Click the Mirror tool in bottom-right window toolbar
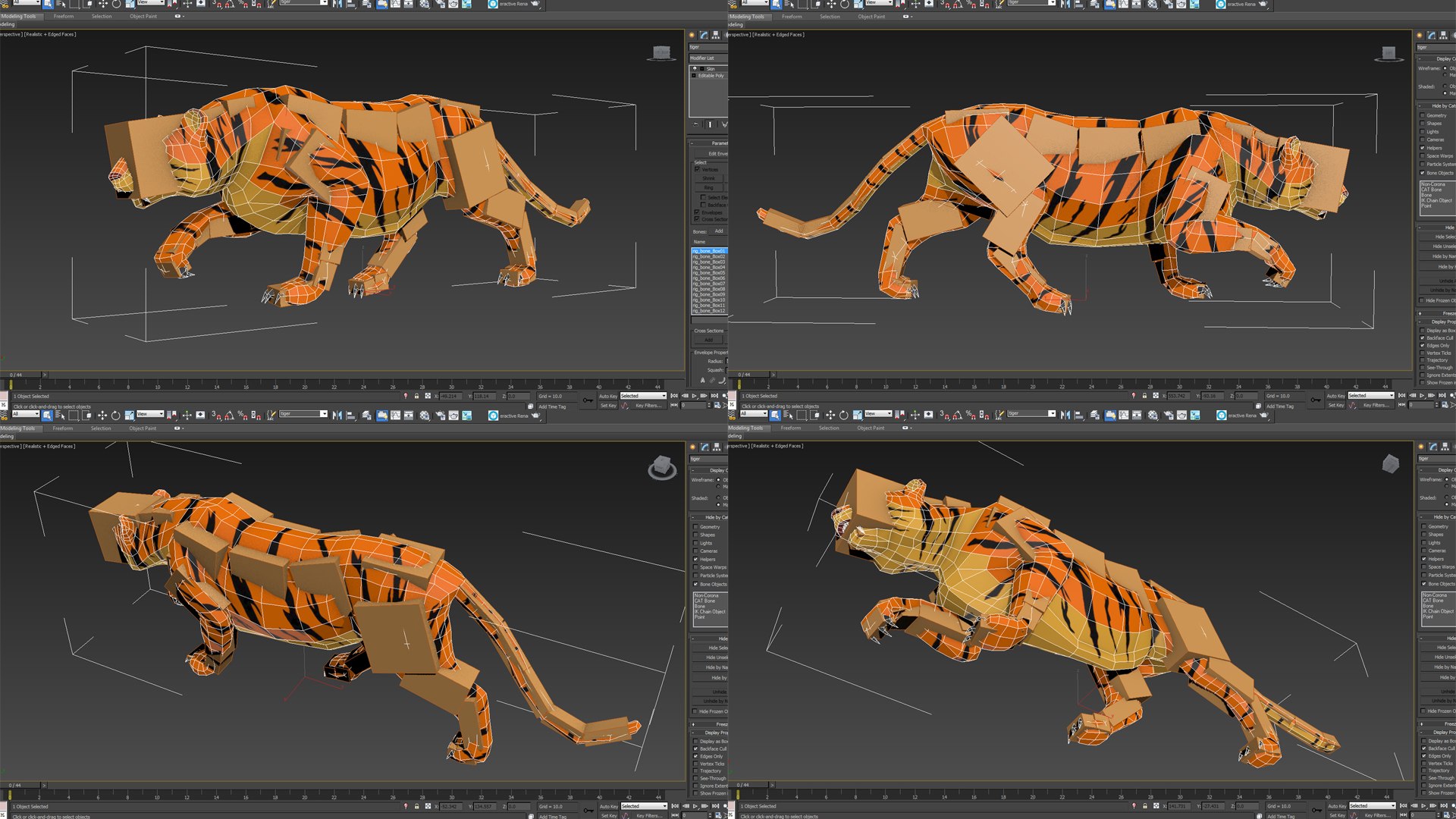Viewport: 1456px width, 819px height. tap(1065, 415)
